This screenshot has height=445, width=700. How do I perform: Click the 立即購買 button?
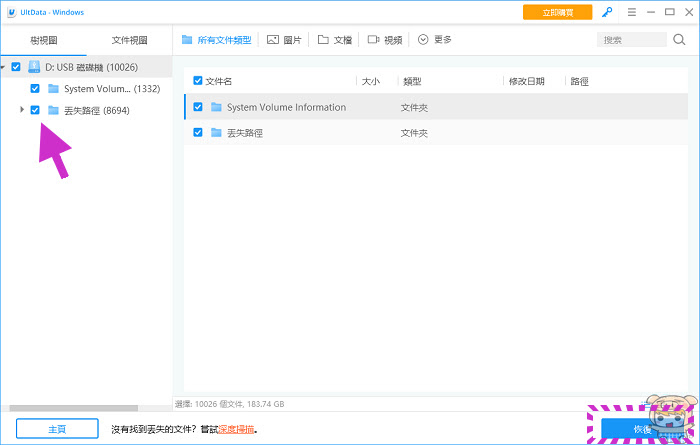558,12
